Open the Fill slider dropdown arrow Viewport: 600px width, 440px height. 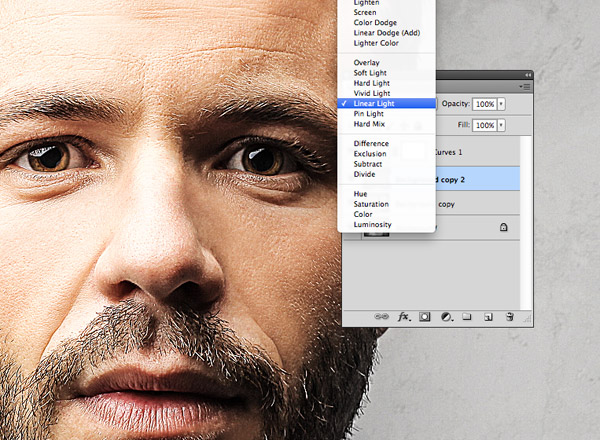coord(501,125)
